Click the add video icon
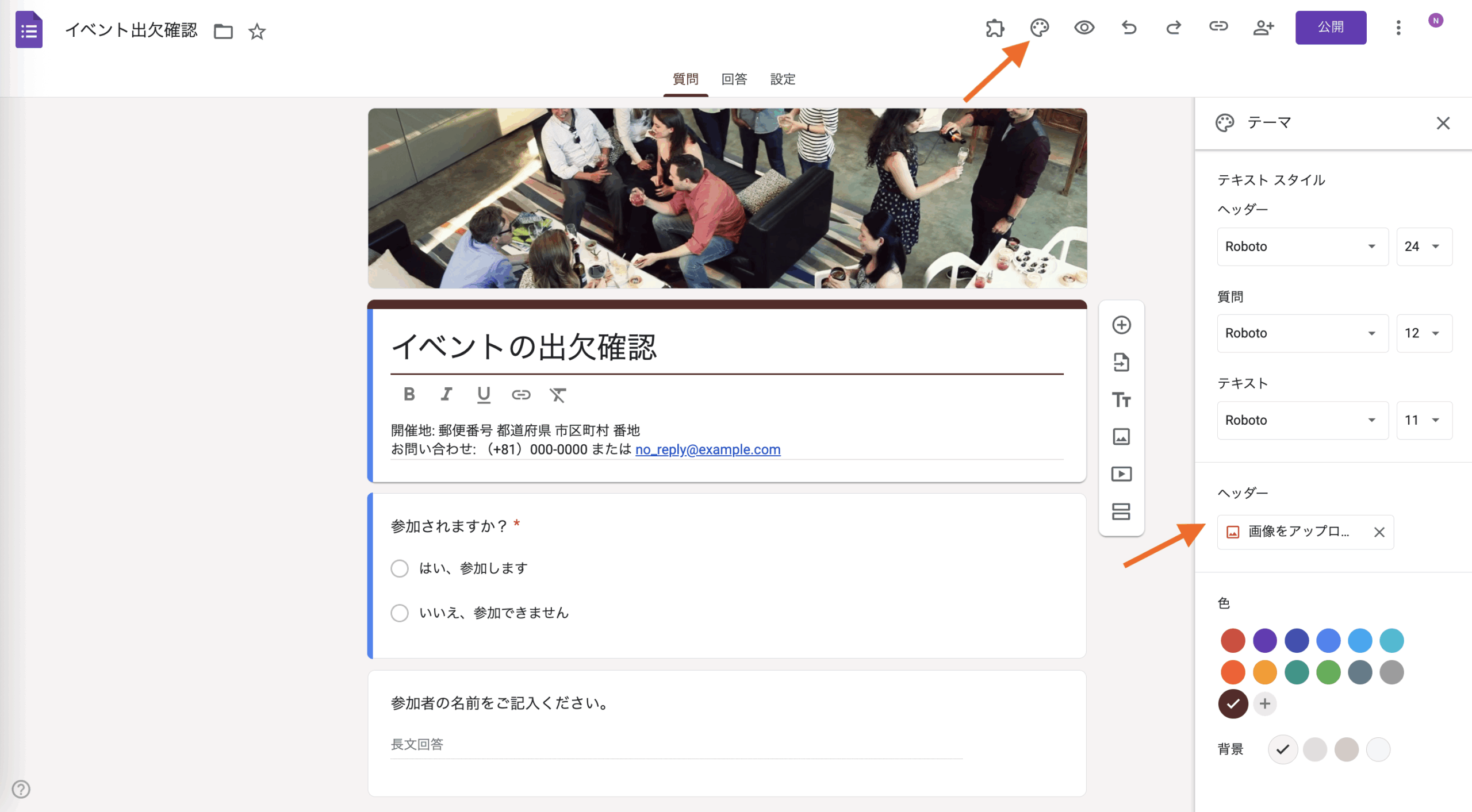 1121,474
